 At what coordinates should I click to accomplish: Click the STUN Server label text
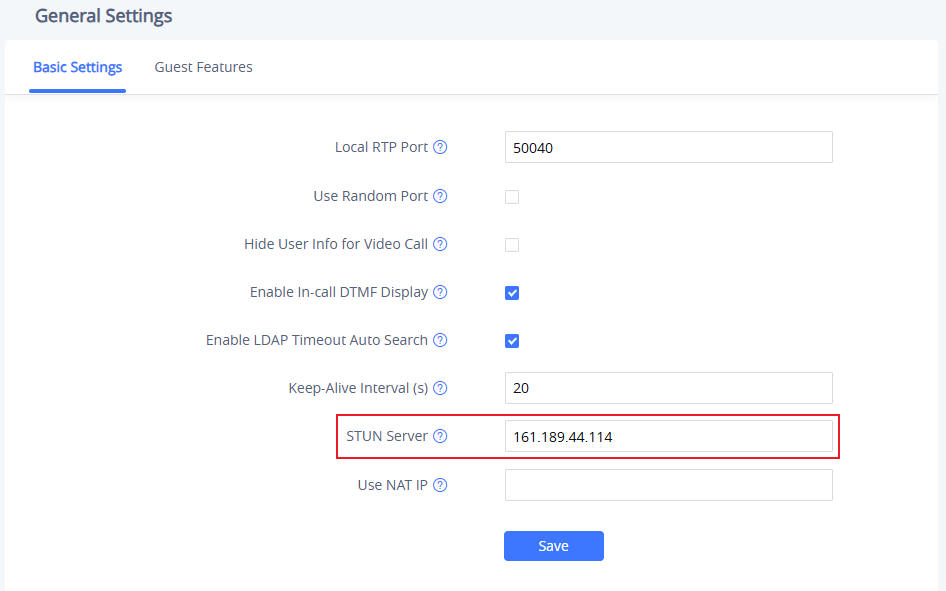387,436
